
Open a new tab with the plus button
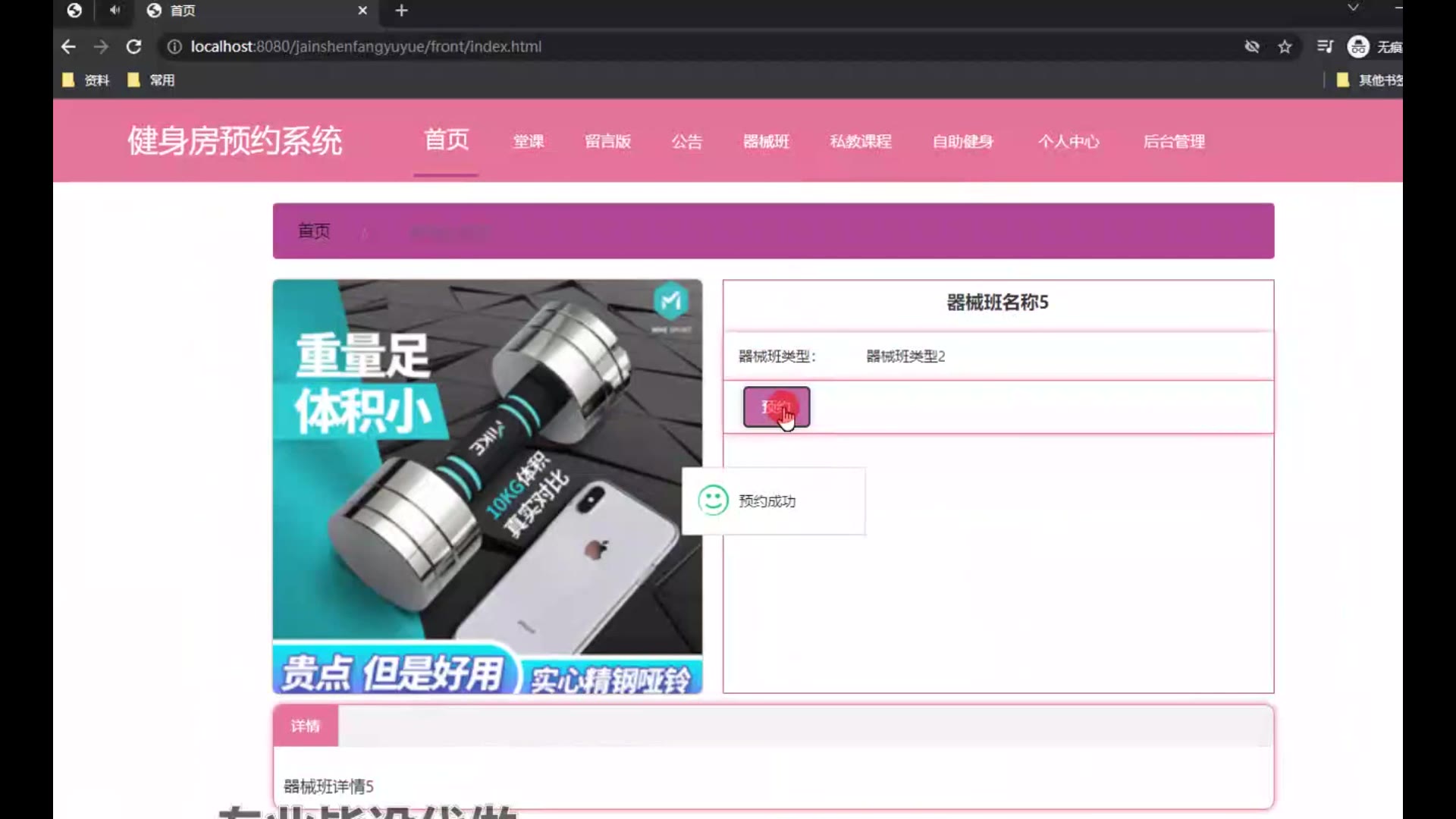[x=402, y=11]
